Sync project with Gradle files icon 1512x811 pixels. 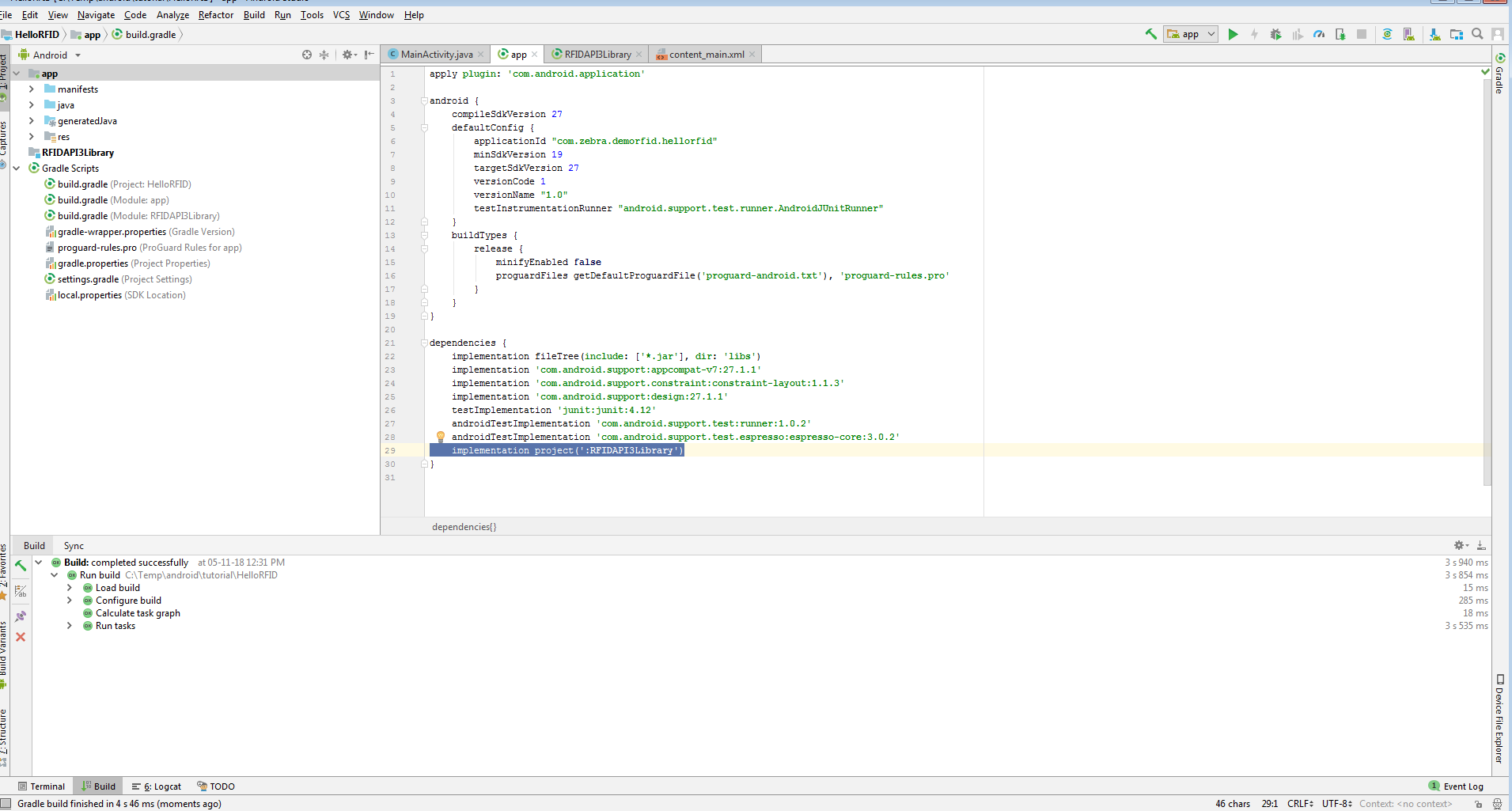pyautogui.click(x=1387, y=34)
